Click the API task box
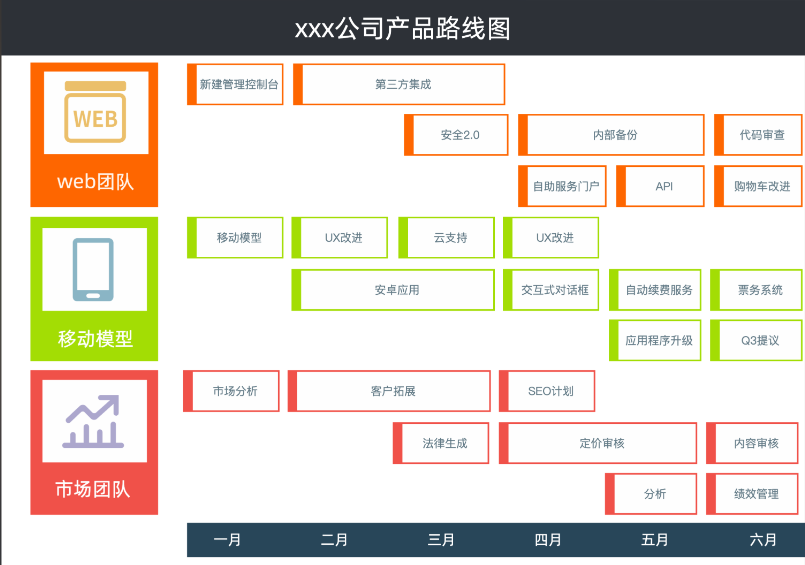 coord(660,186)
